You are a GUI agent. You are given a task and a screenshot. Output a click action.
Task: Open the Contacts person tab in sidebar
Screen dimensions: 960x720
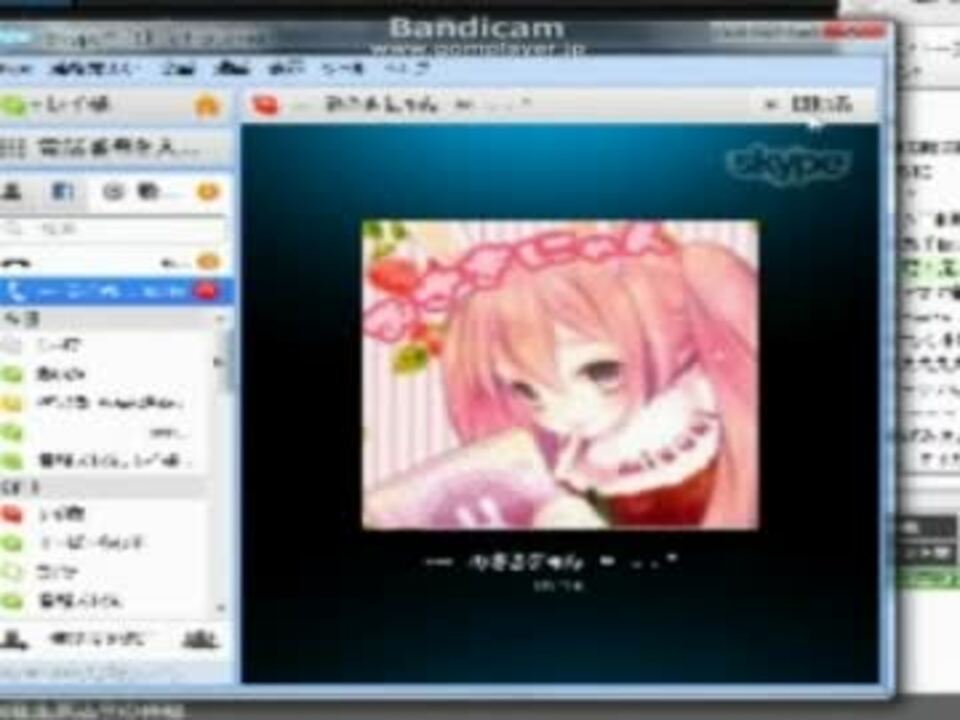12,192
